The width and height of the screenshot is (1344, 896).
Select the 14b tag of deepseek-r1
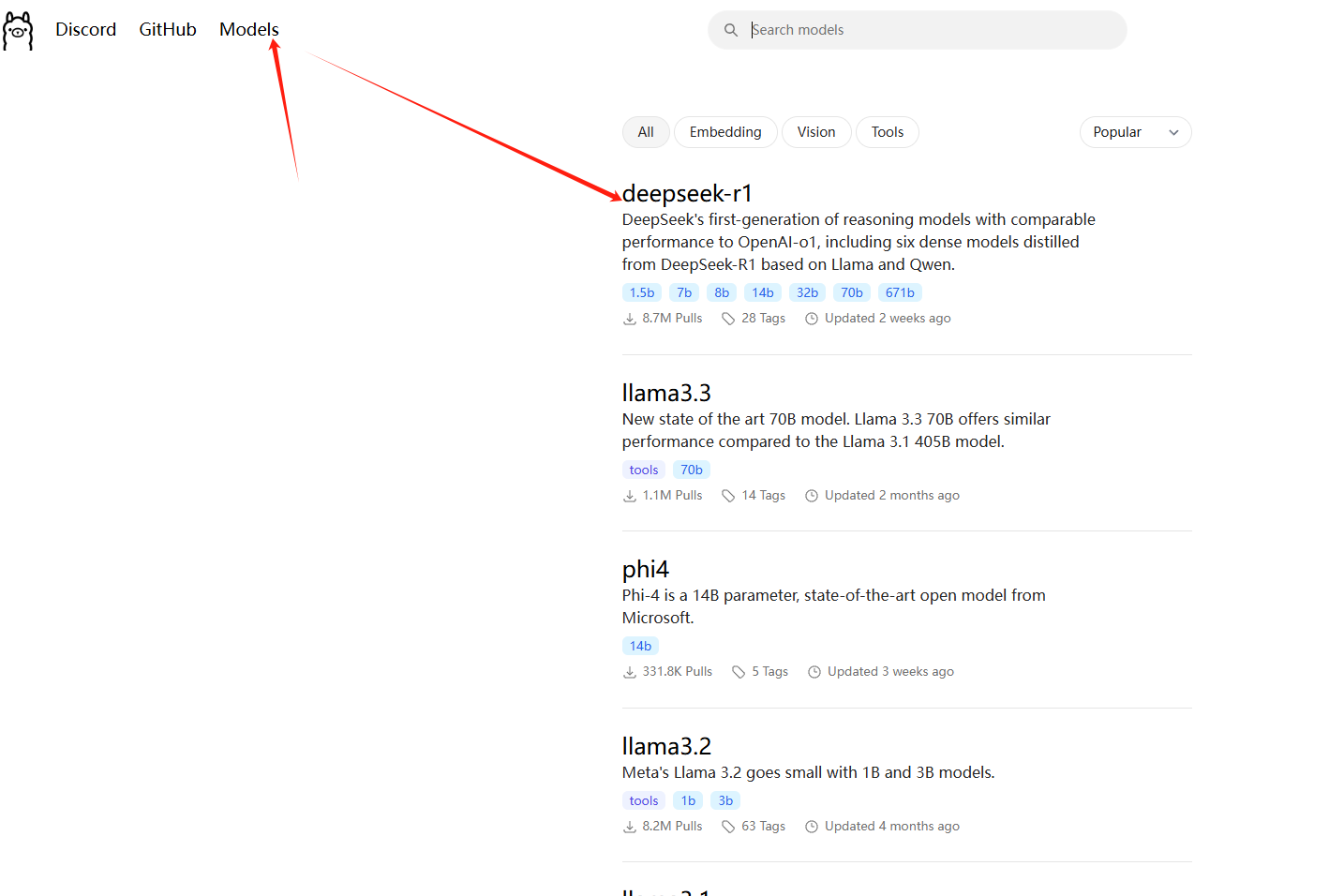(x=763, y=292)
